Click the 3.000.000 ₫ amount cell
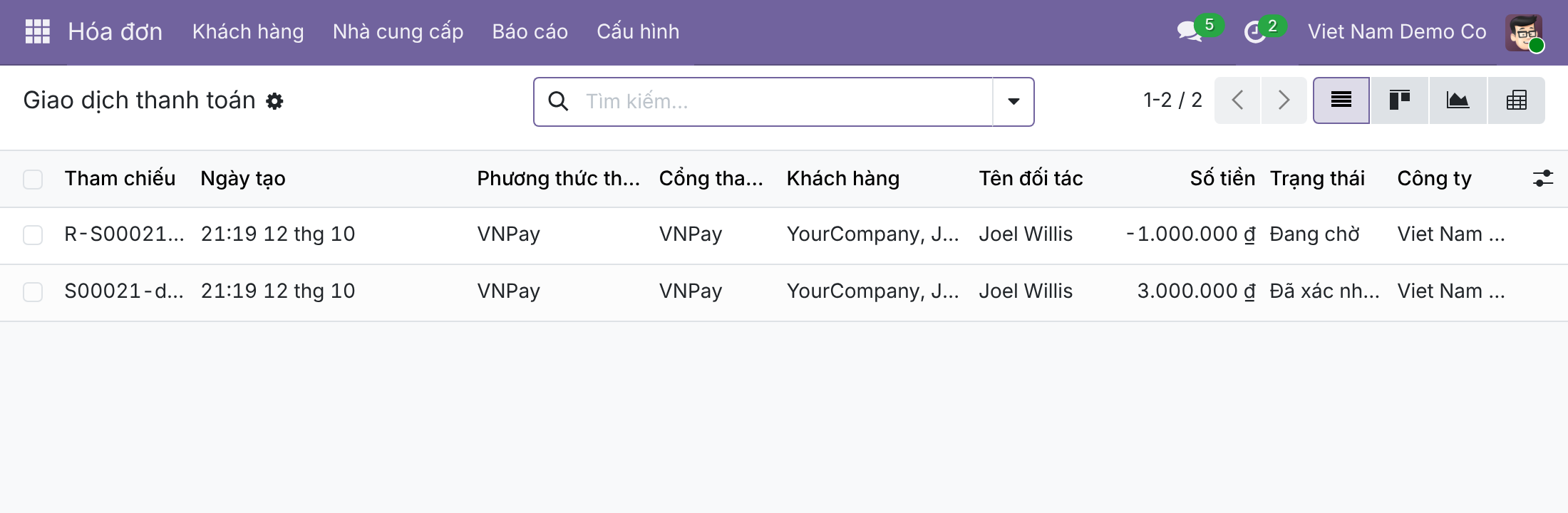 tap(1196, 291)
